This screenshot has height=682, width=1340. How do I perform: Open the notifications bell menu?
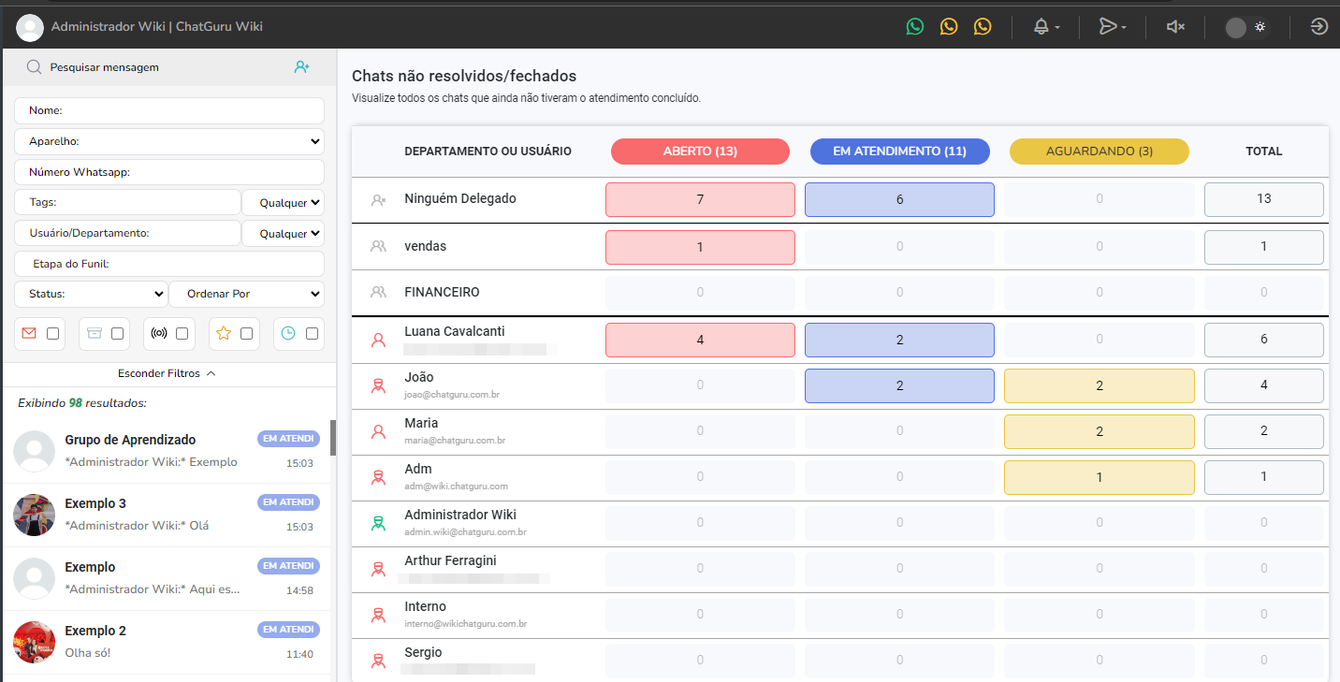pos(1046,27)
